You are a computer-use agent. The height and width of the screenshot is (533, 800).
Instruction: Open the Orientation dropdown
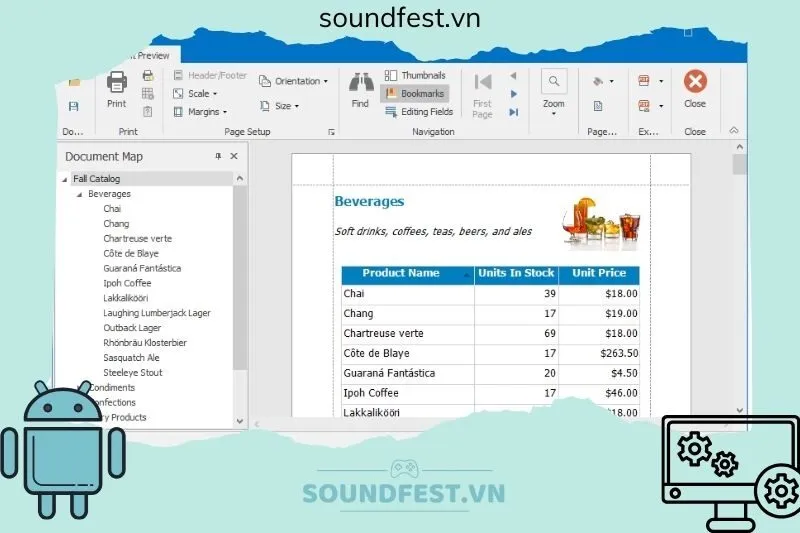(x=291, y=81)
